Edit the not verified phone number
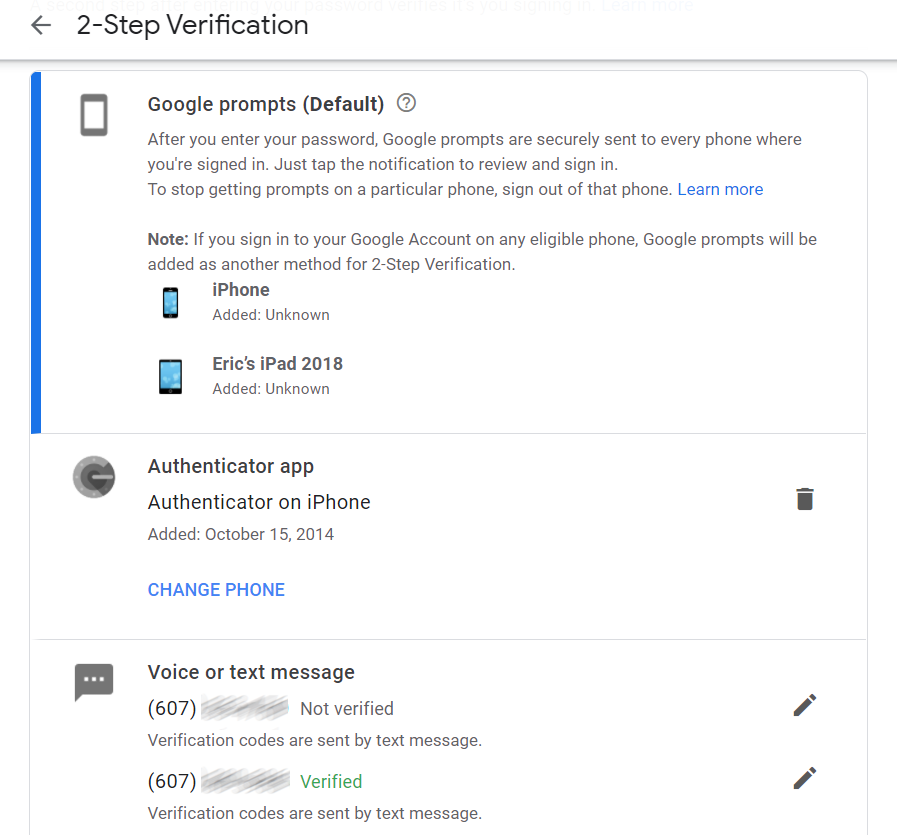Image resolution: width=897 pixels, height=835 pixels. [x=805, y=705]
